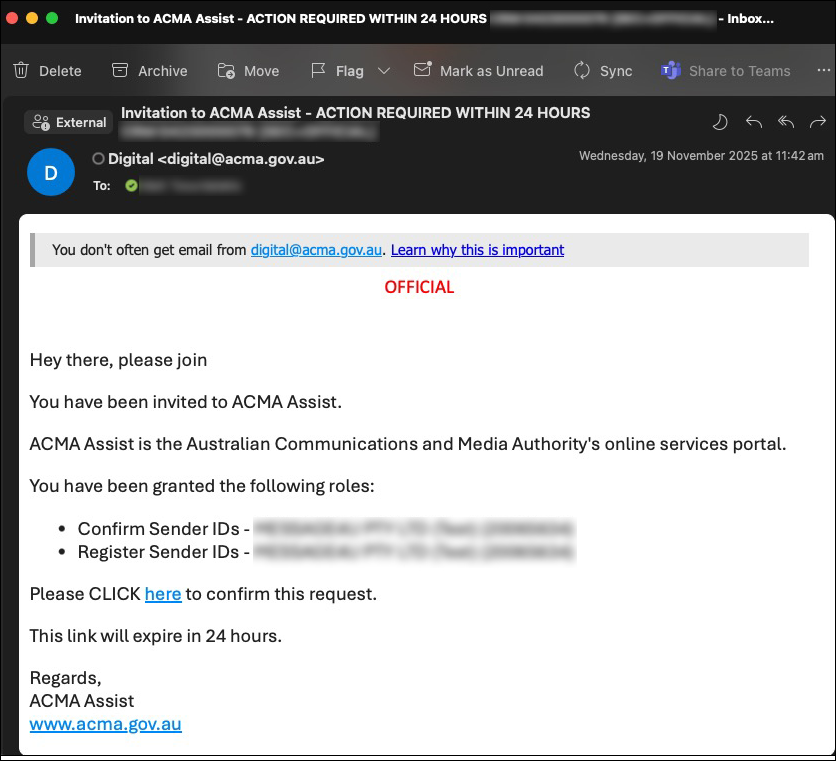Screen dimensions: 836x761
Task: Toggle the flag on this email
Action: click(340, 70)
